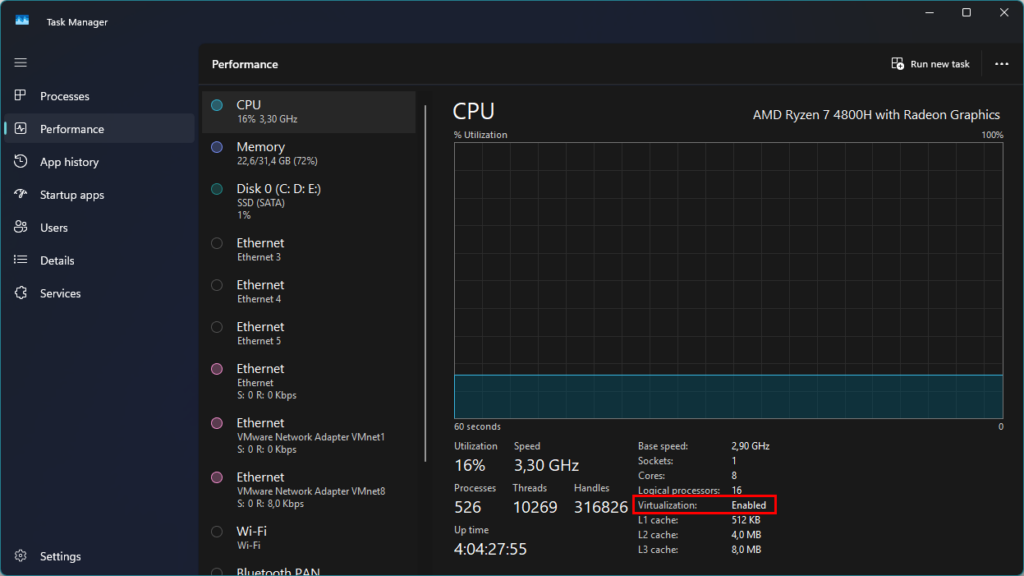Click the Wi-Fi circle indicator
1024x576 pixels.
[x=217, y=532]
